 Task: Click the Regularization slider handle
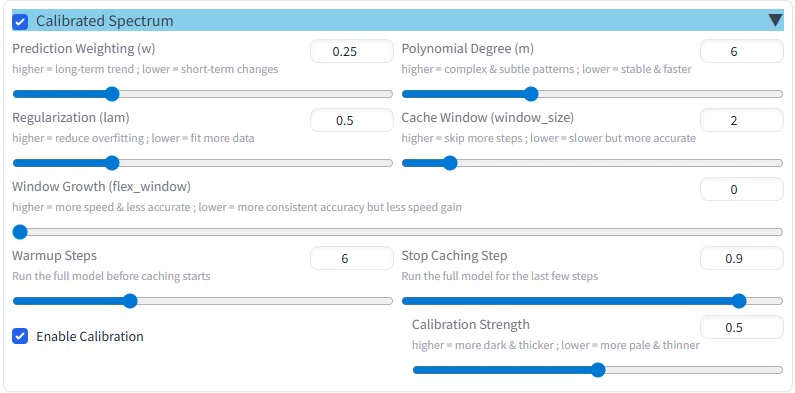pyautogui.click(x=112, y=163)
